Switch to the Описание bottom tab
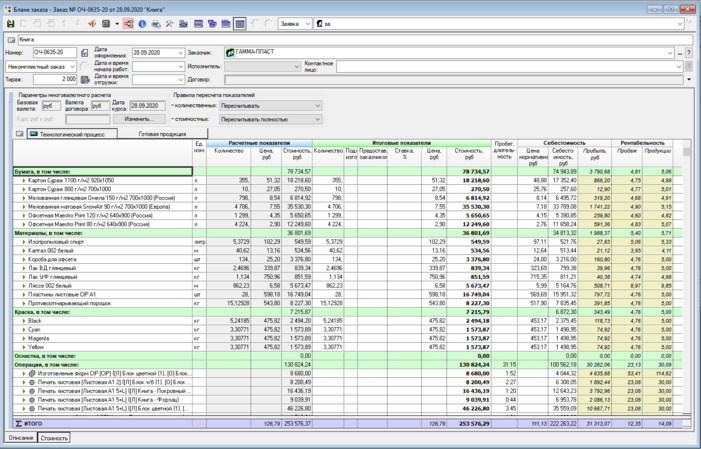The height and width of the screenshot is (449, 701). 21,438
